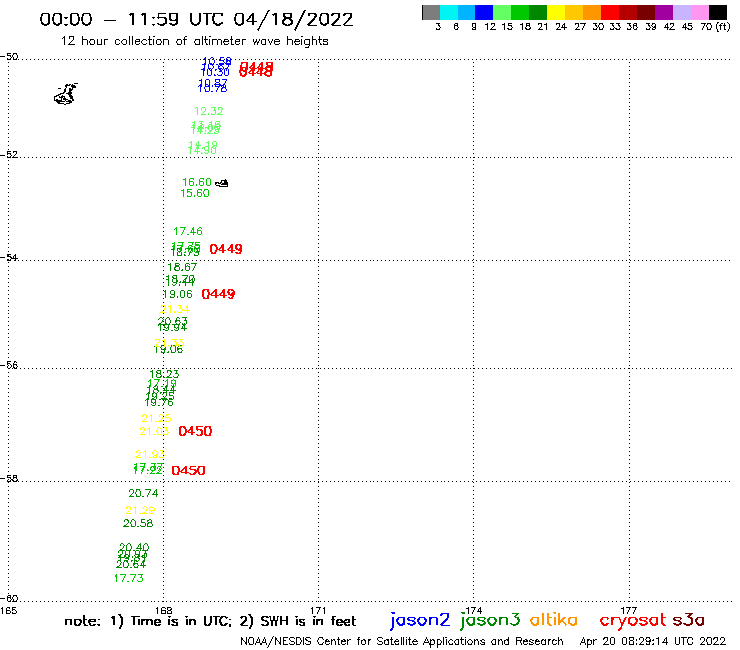Click the wave height value 18.23
The width and height of the screenshot is (740, 650).
[x=164, y=374]
